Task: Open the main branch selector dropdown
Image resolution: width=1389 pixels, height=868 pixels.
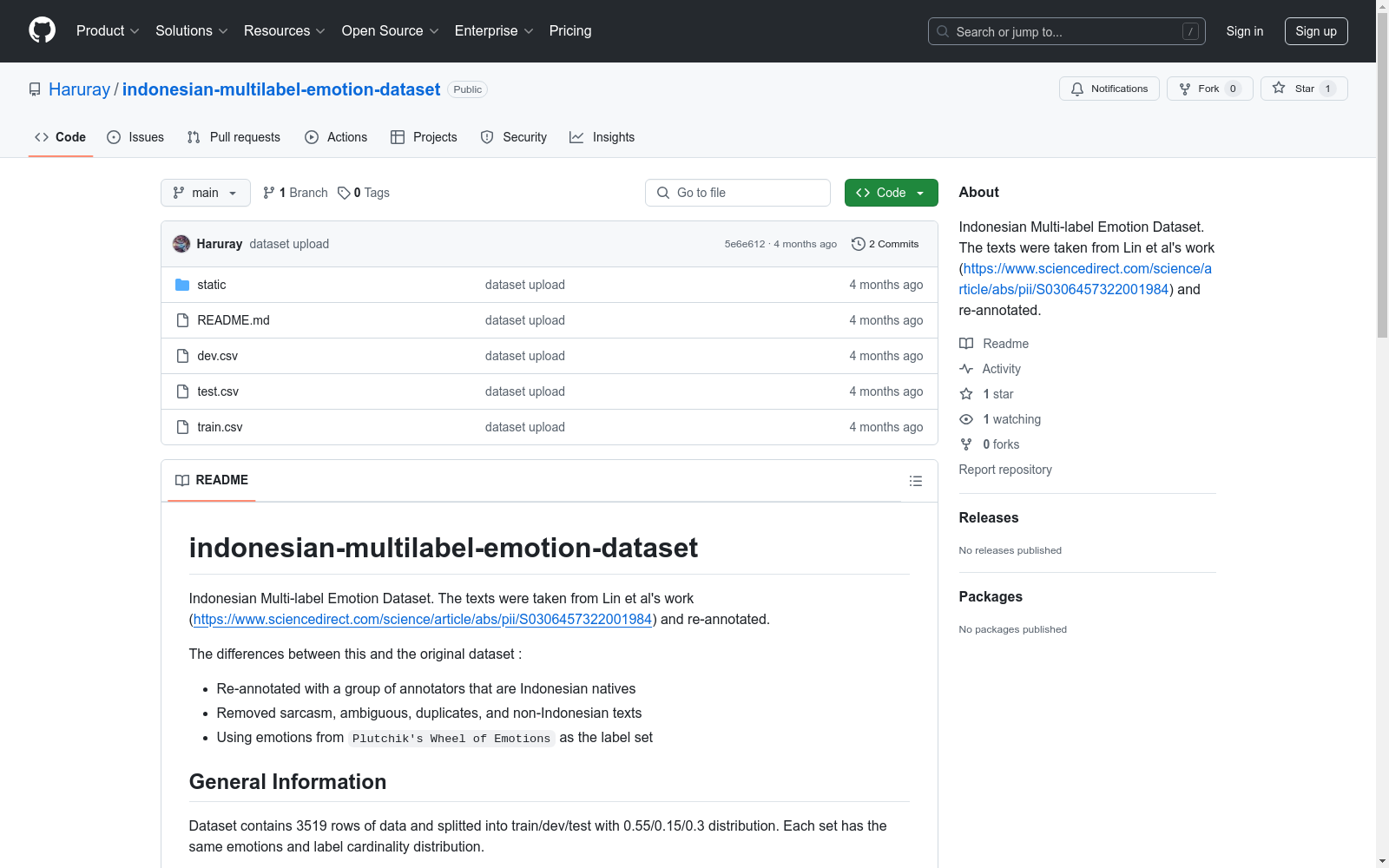Action: (x=206, y=193)
